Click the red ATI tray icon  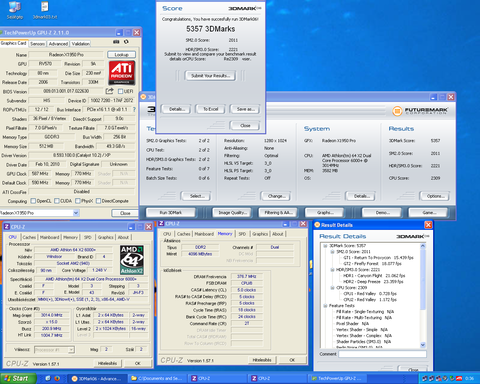(459, 378)
